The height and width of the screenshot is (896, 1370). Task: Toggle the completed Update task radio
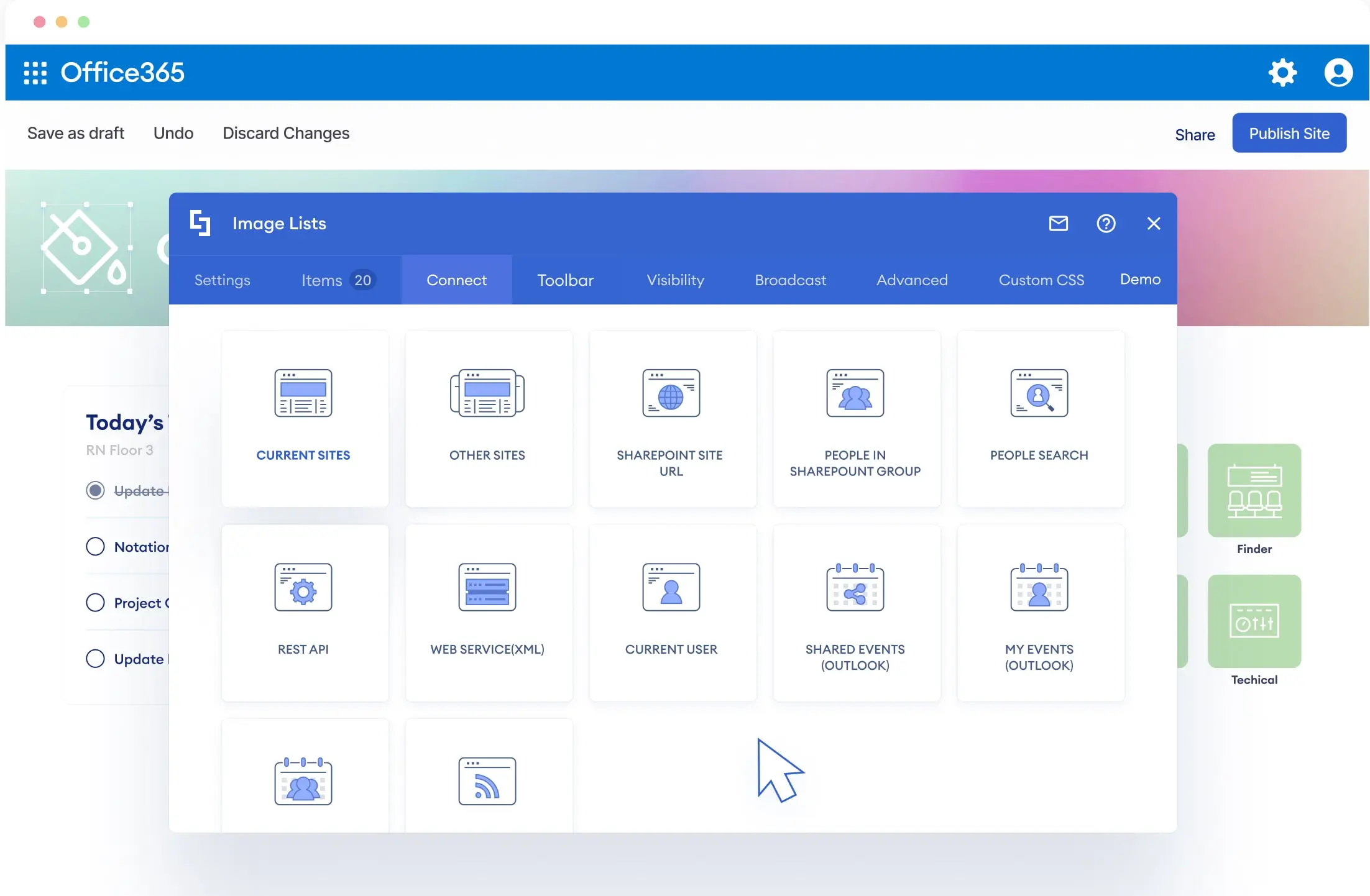(95, 491)
